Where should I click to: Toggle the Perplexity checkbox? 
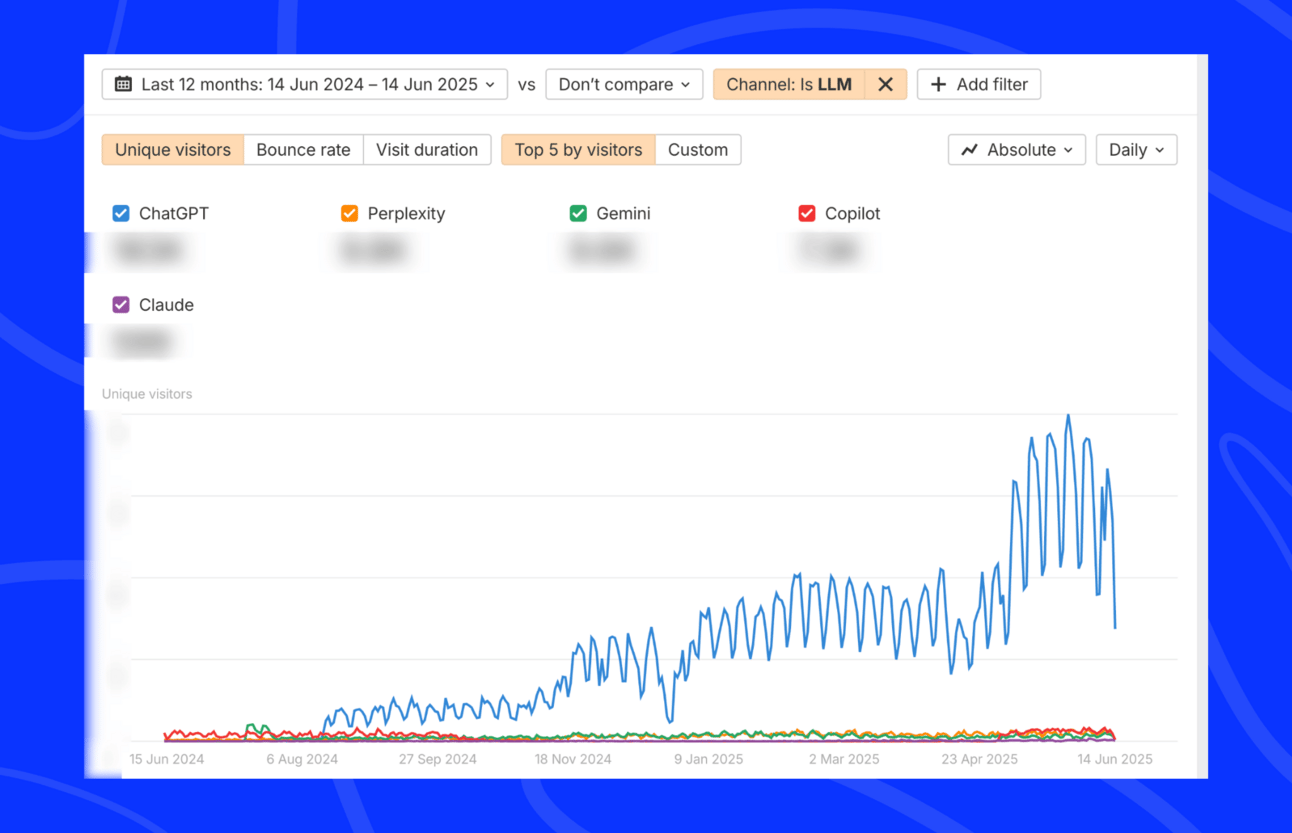(349, 213)
